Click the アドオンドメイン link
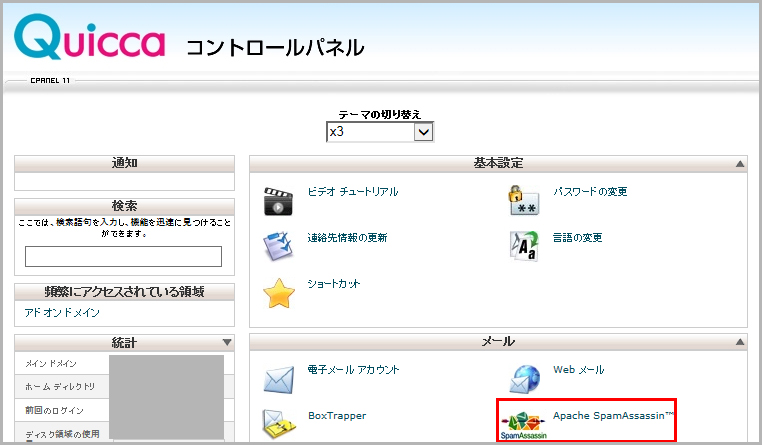762x445 pixels. tap(62, 313)
